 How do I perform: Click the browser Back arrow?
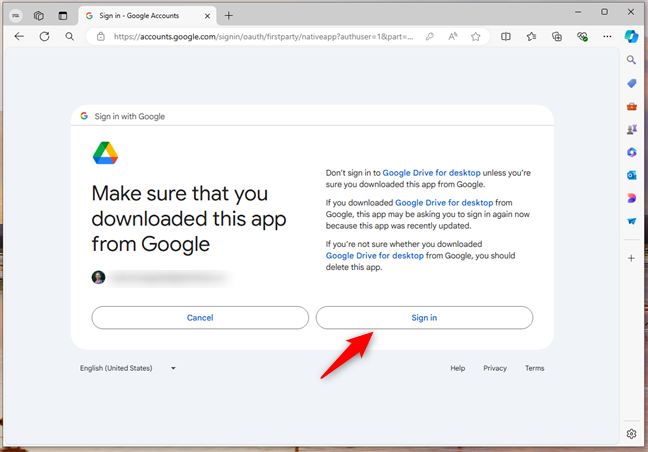(x=19, y=36)
